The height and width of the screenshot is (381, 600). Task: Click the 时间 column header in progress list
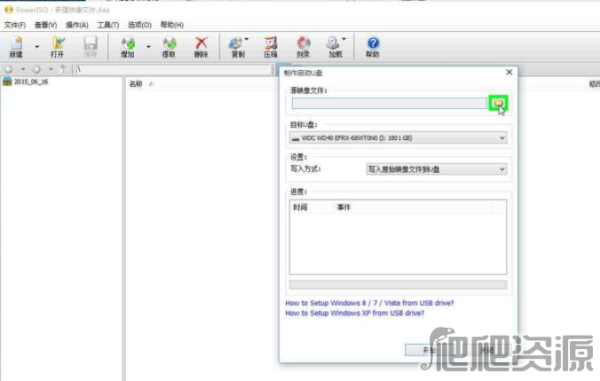tap(300, 207)
